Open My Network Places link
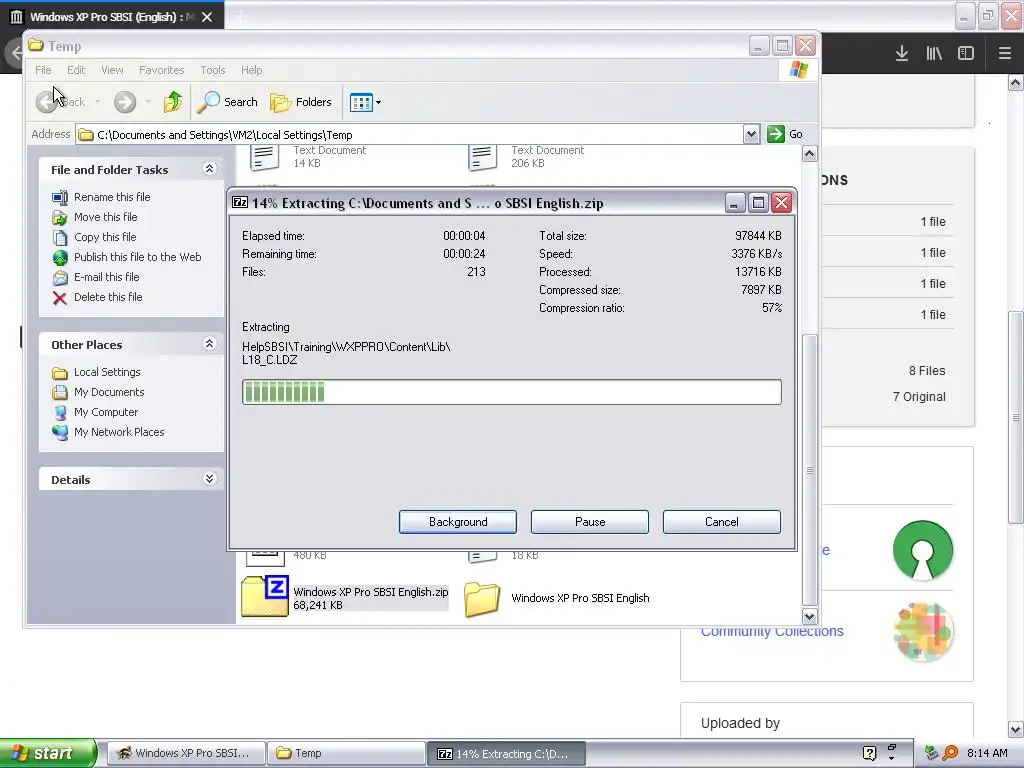 click(x=119, y=432)
